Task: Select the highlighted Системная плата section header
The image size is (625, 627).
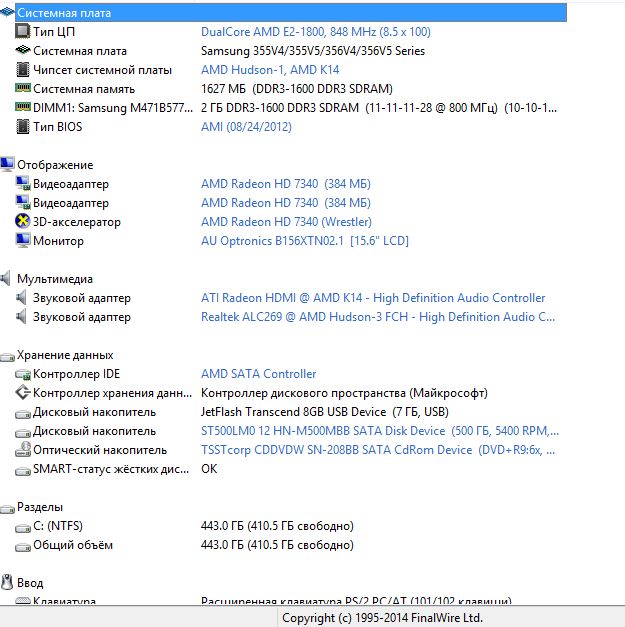Action: [x=291, y=13]
